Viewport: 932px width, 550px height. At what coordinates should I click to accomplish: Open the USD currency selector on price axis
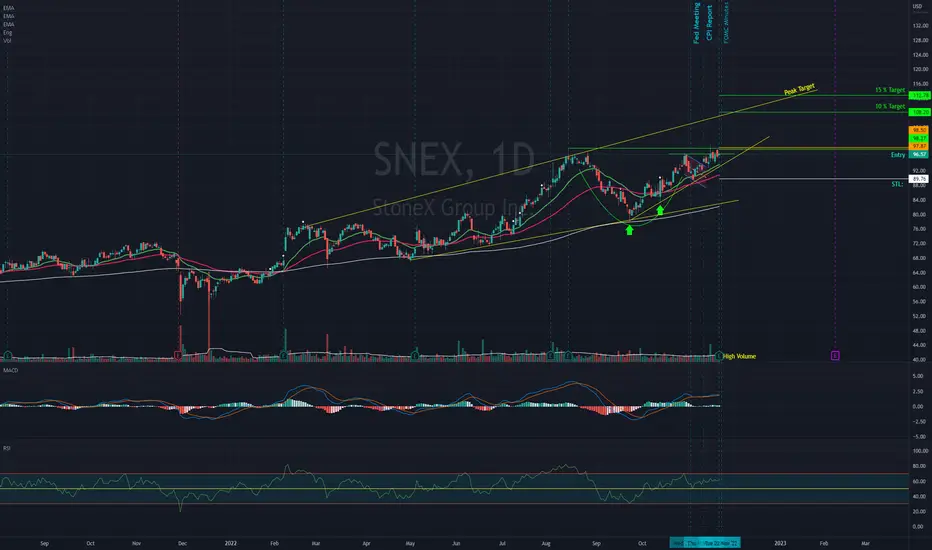[917, 6]
